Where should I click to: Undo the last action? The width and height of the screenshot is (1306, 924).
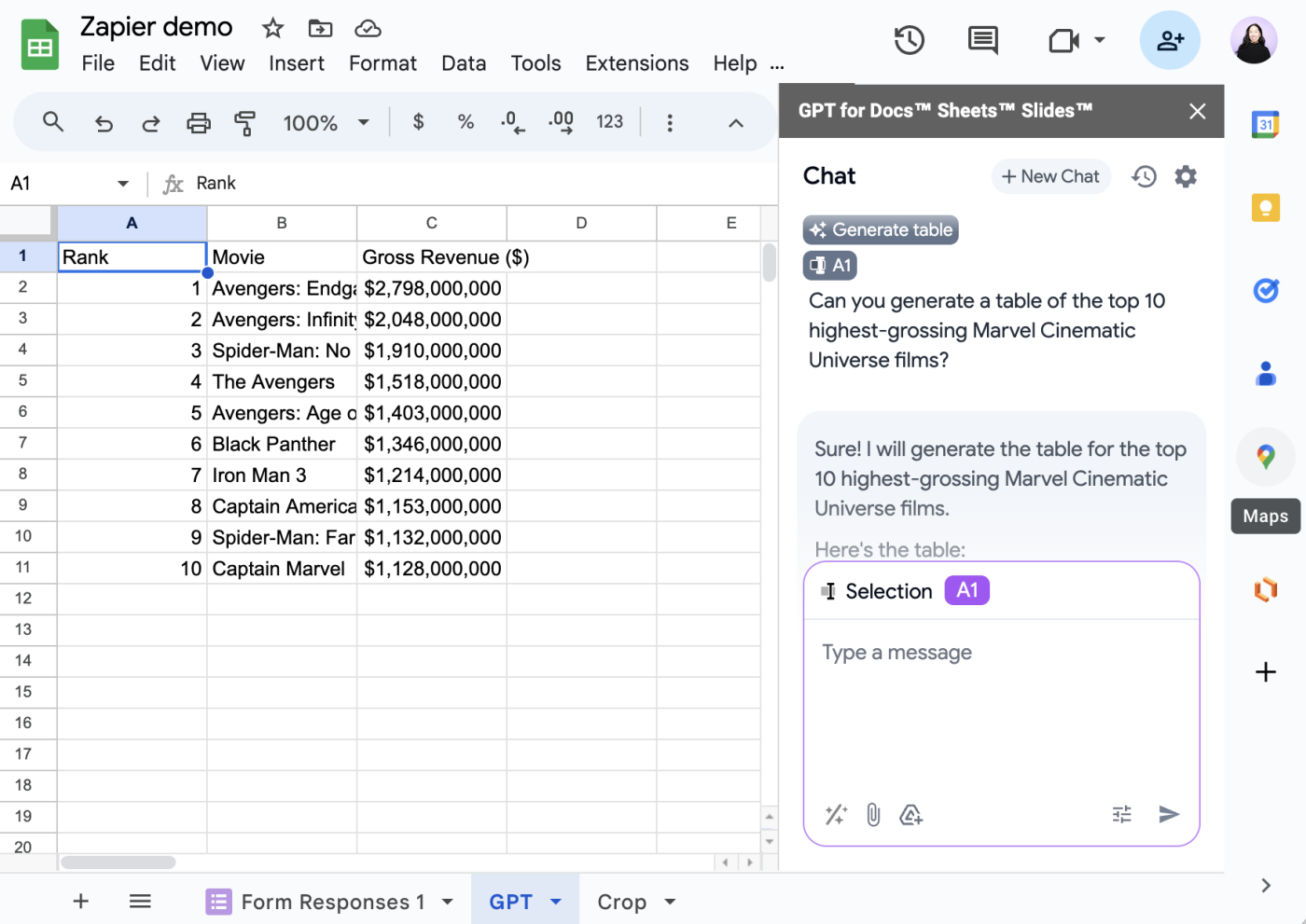point(104,122)
